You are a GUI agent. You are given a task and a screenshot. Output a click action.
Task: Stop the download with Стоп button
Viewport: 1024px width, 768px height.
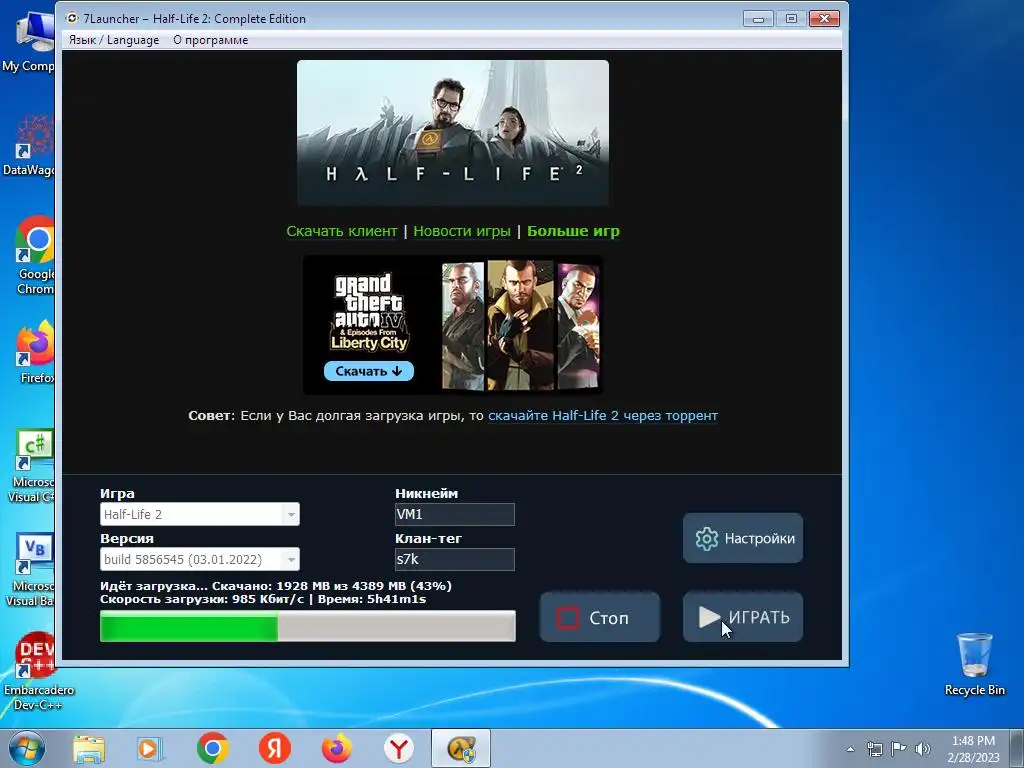tap(600, 617)
